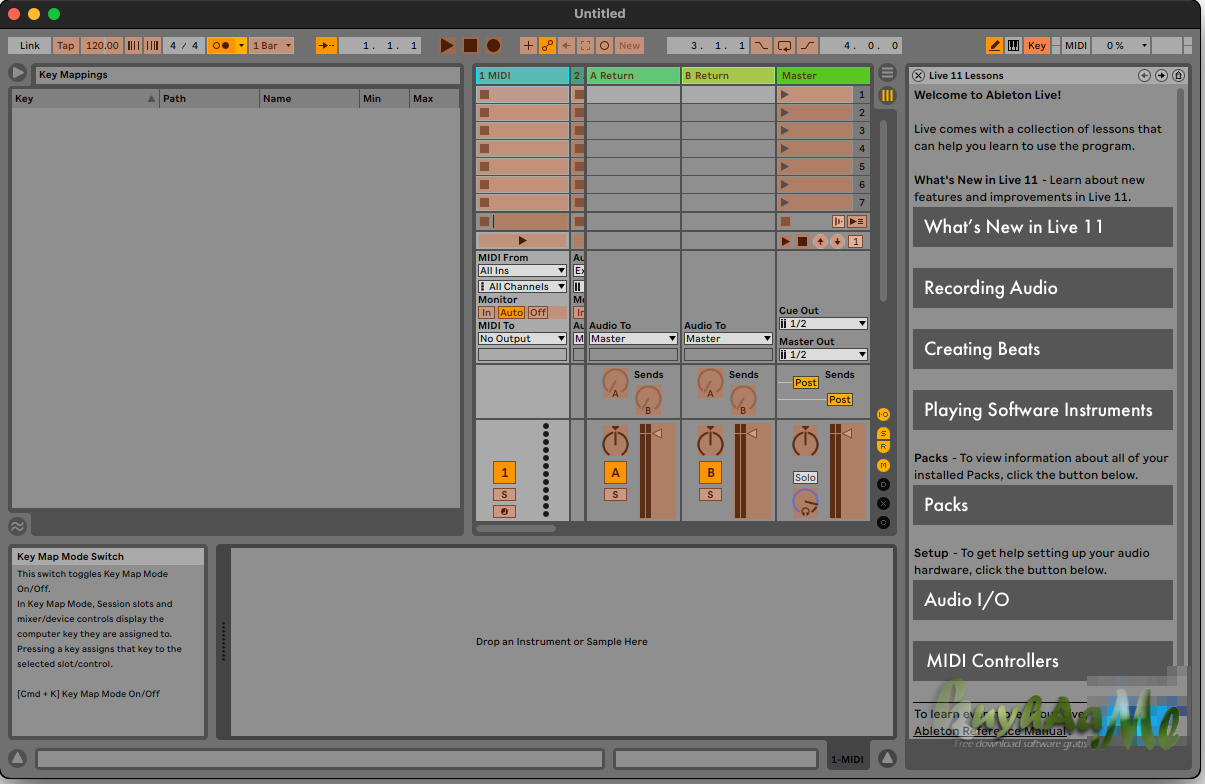
Task: Toggle the Draw Mode pencil icon
Action: [994, 45]
